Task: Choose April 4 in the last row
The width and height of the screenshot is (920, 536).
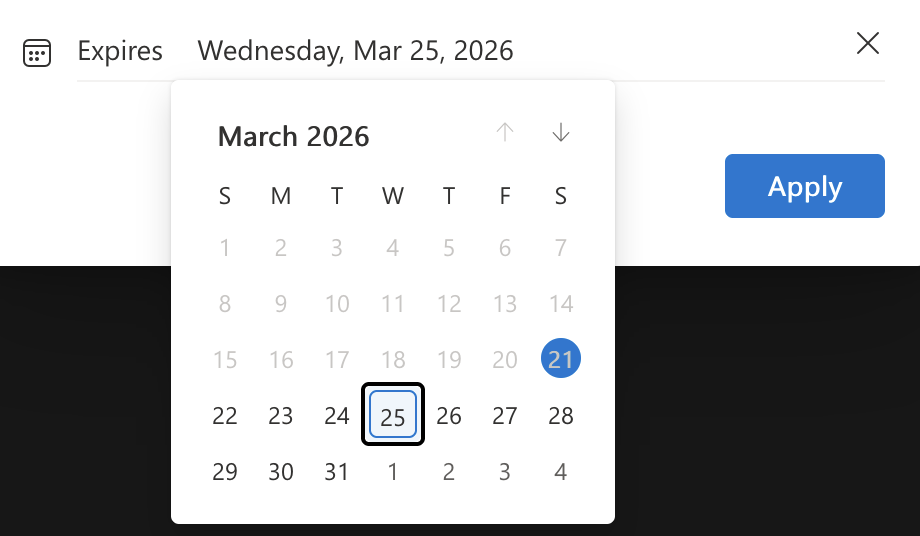Action: pos(561,471)
